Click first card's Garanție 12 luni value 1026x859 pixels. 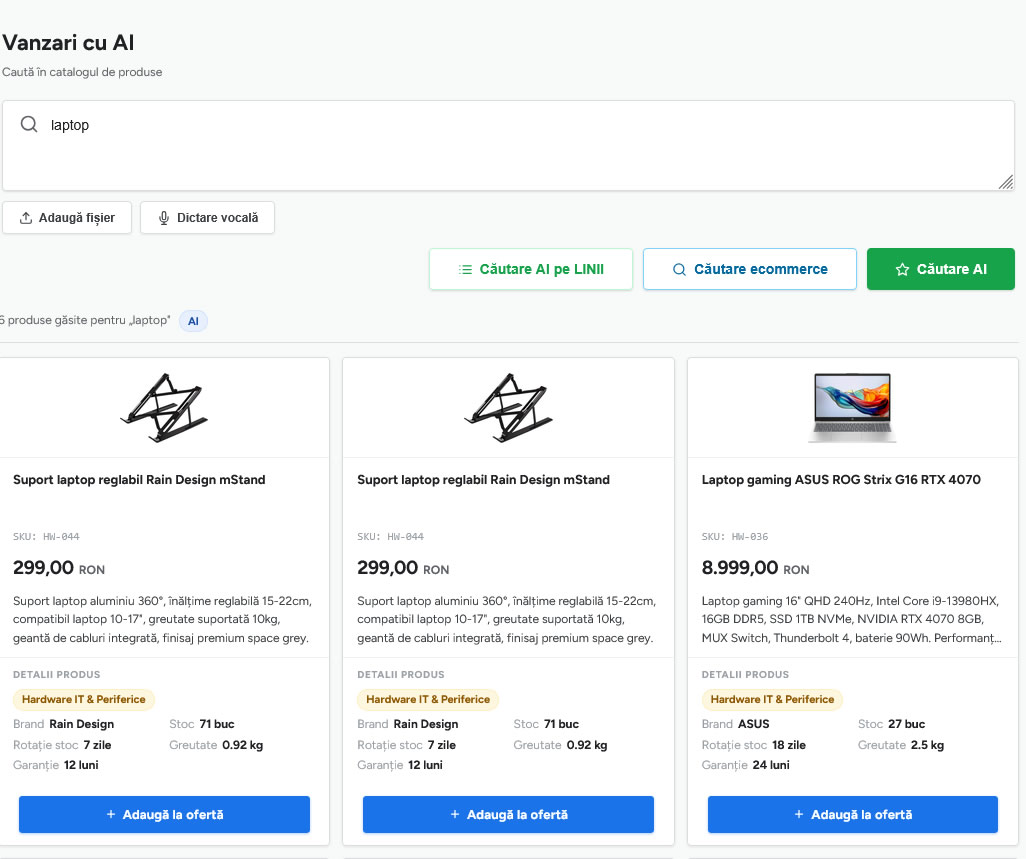[x=81, y=765]
